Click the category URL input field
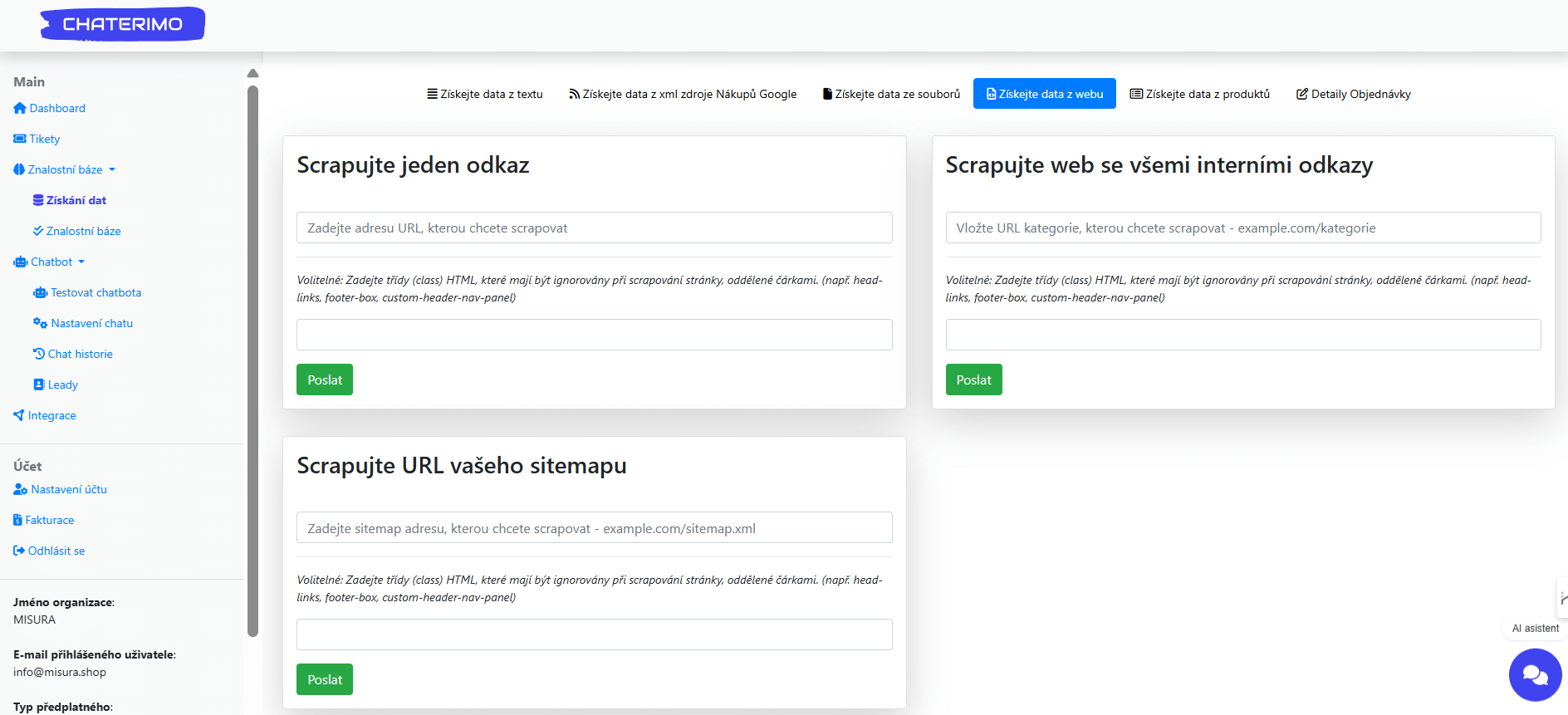1568x715 pixels. coord(1242,228)
